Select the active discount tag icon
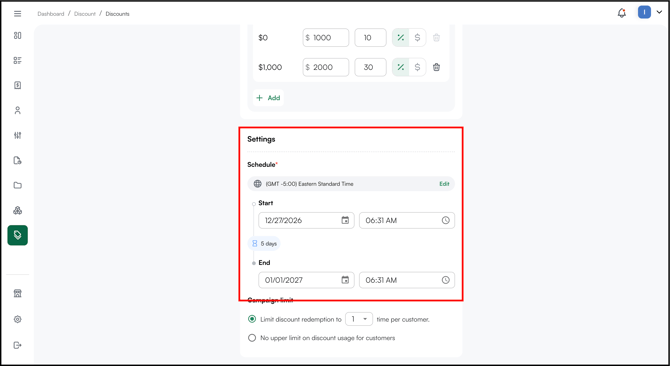 point(18,235)
